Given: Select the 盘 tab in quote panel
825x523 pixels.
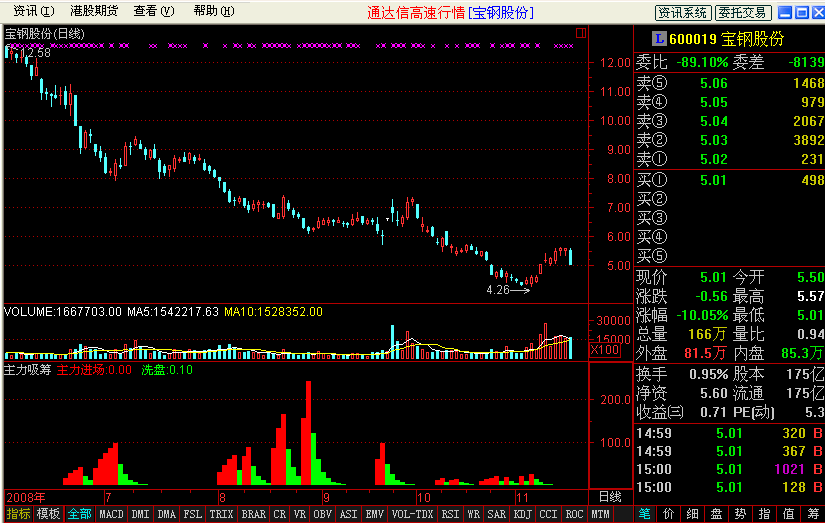Looking at the screenshot, I should coord(717,514).
